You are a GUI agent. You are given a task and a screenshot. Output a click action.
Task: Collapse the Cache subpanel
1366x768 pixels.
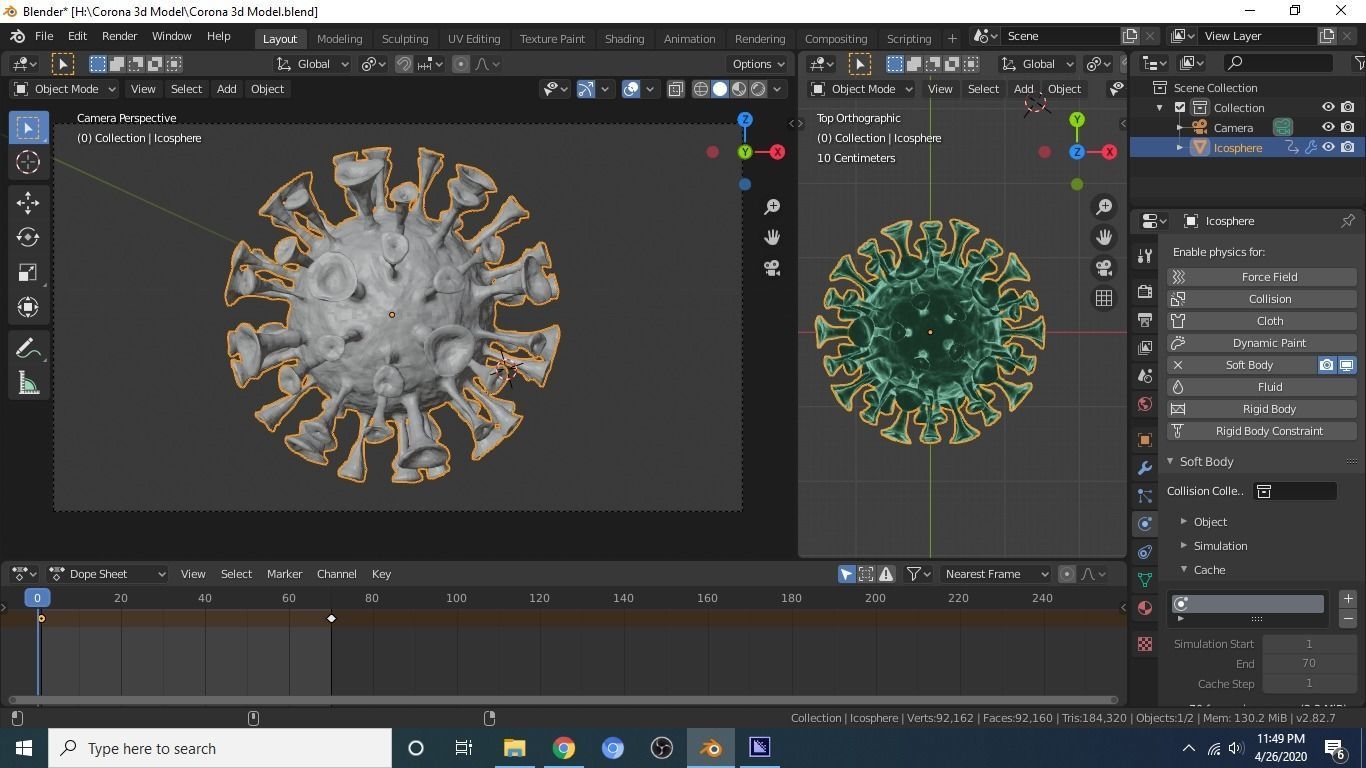[1184, 570]
